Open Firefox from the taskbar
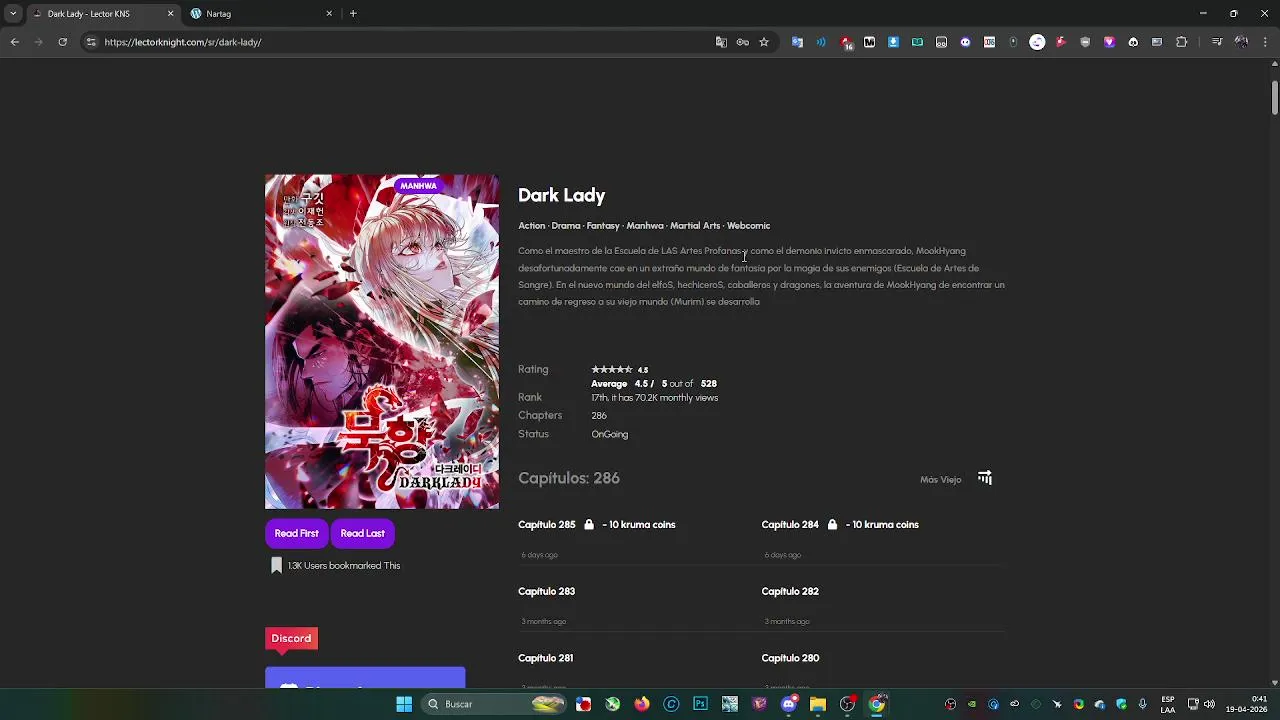 (x=642, y=704)
